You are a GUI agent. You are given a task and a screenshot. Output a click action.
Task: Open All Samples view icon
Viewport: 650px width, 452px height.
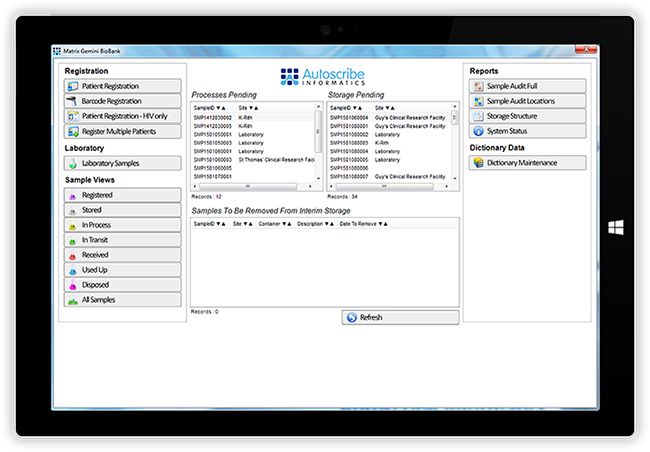[73, 300]
